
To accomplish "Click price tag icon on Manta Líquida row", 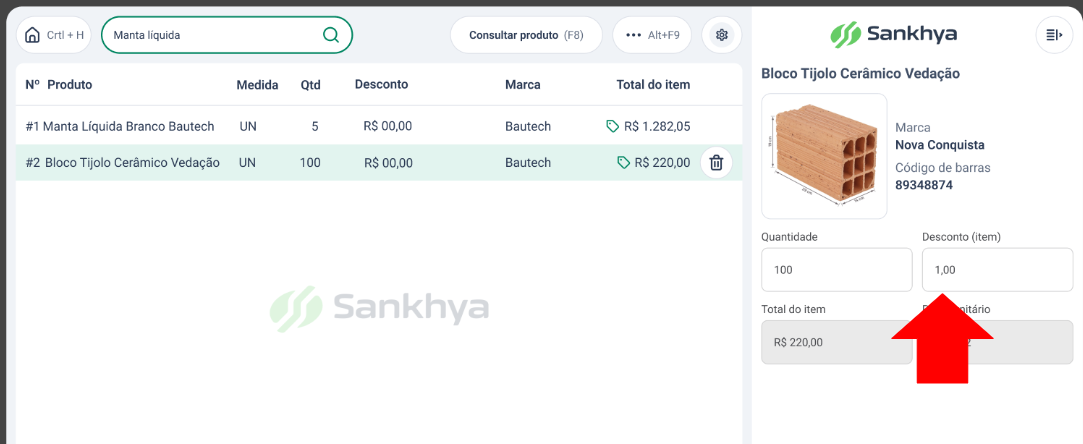I will point(612,126).
